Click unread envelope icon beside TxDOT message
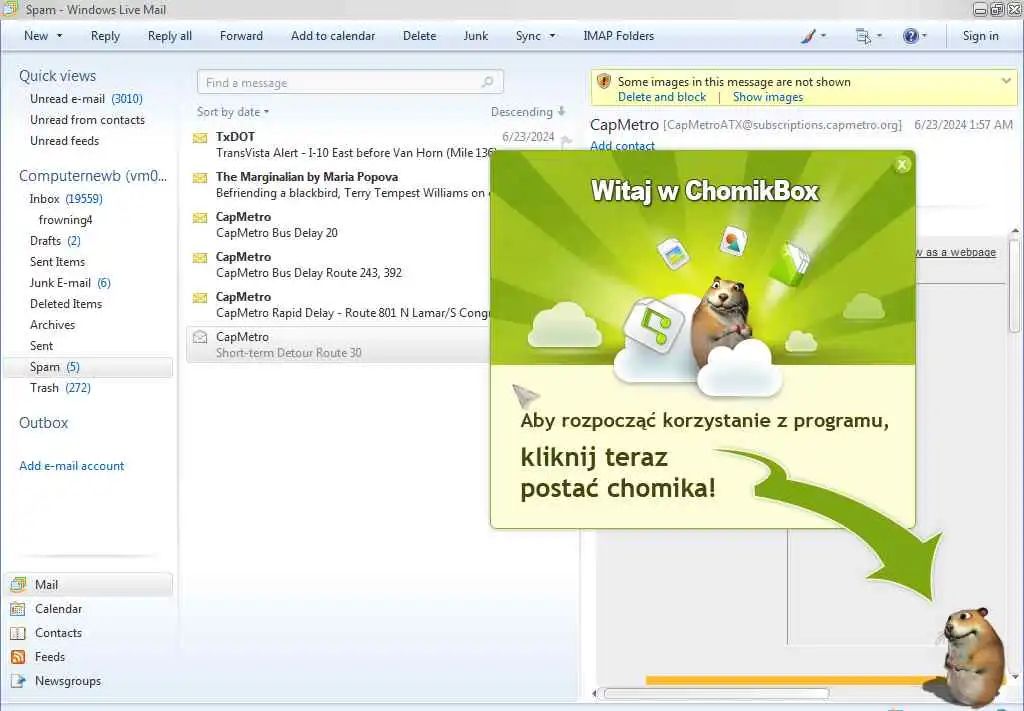This screenshot has height=711, width=1024. (x=200, y=138)
